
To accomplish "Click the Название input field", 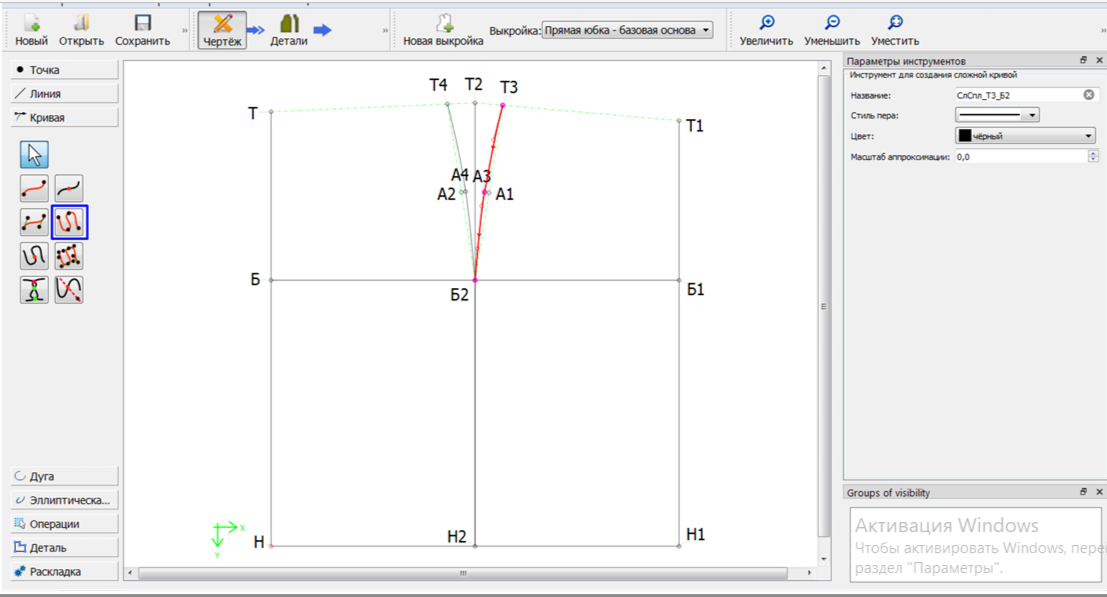I will tap(1019, 95).
